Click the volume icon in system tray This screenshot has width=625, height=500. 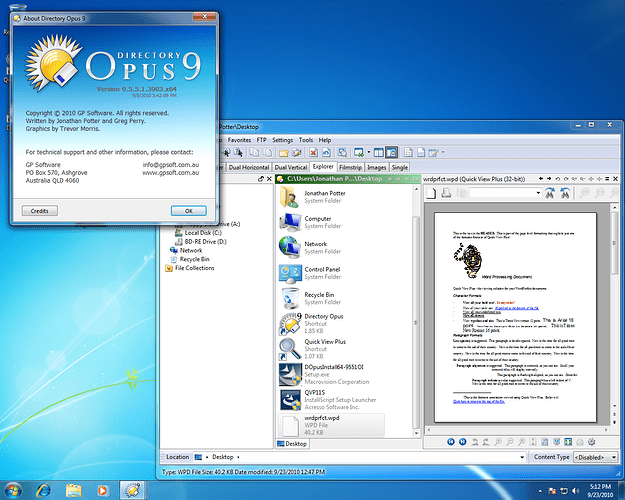[576, 490]
